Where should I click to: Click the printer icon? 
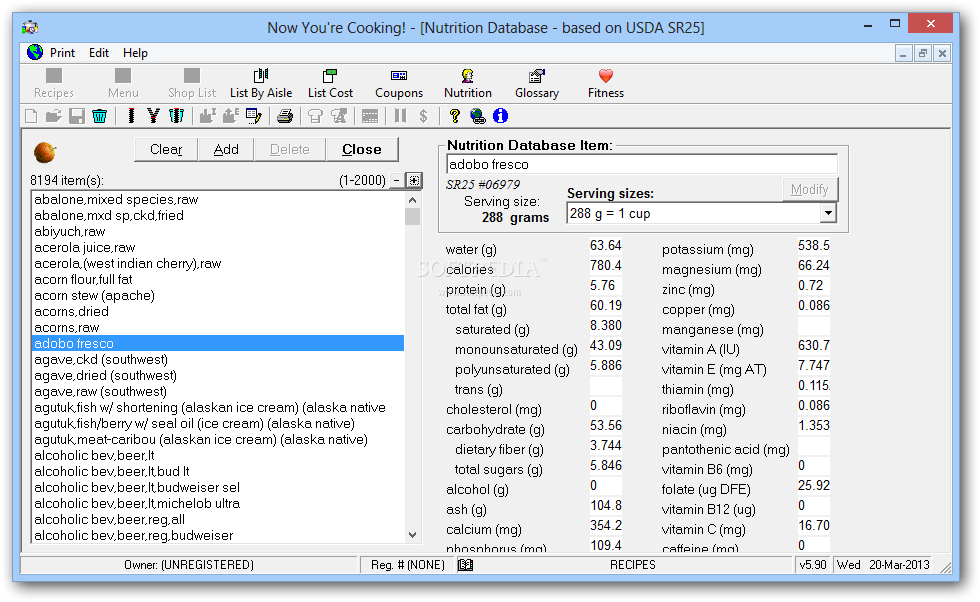[x=285, y=116]
